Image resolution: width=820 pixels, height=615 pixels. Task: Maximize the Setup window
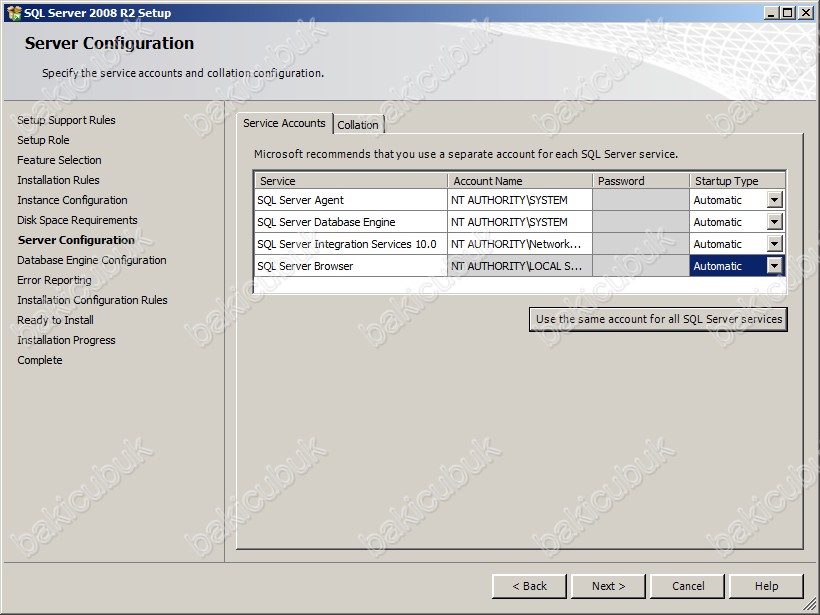pyautogui.click(x=788, y=13)
